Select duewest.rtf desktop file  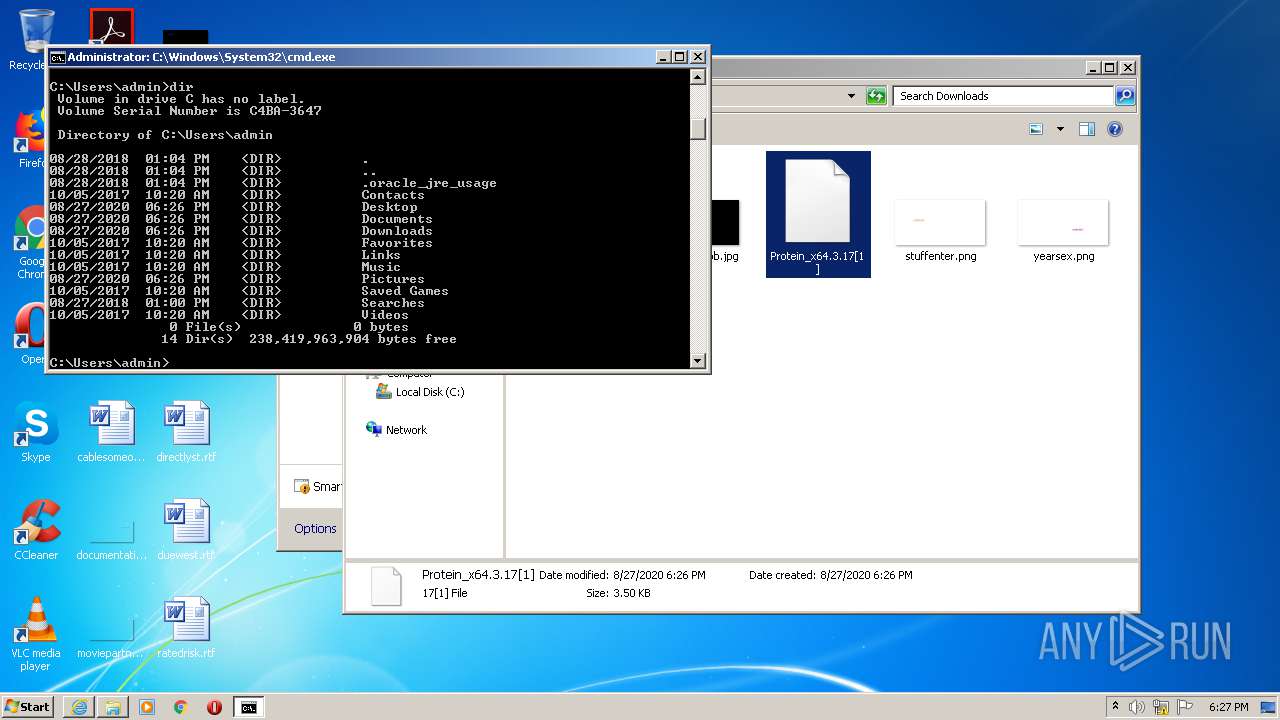pyautogui.click(x=187, y=530)
